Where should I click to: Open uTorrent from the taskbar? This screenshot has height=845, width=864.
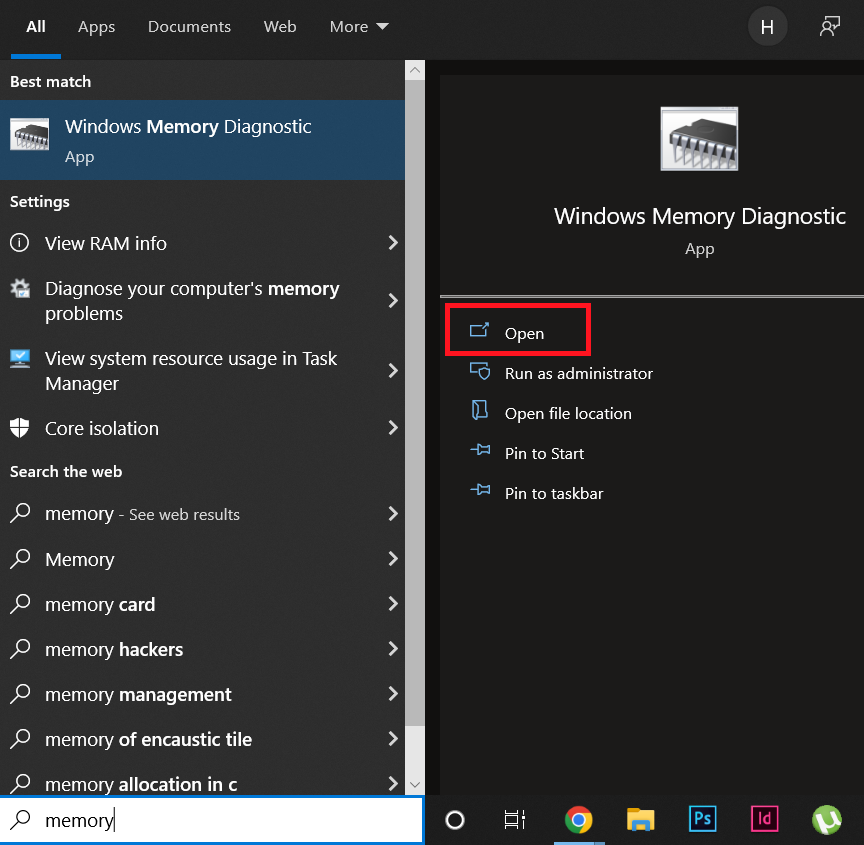tap(827, 820)
